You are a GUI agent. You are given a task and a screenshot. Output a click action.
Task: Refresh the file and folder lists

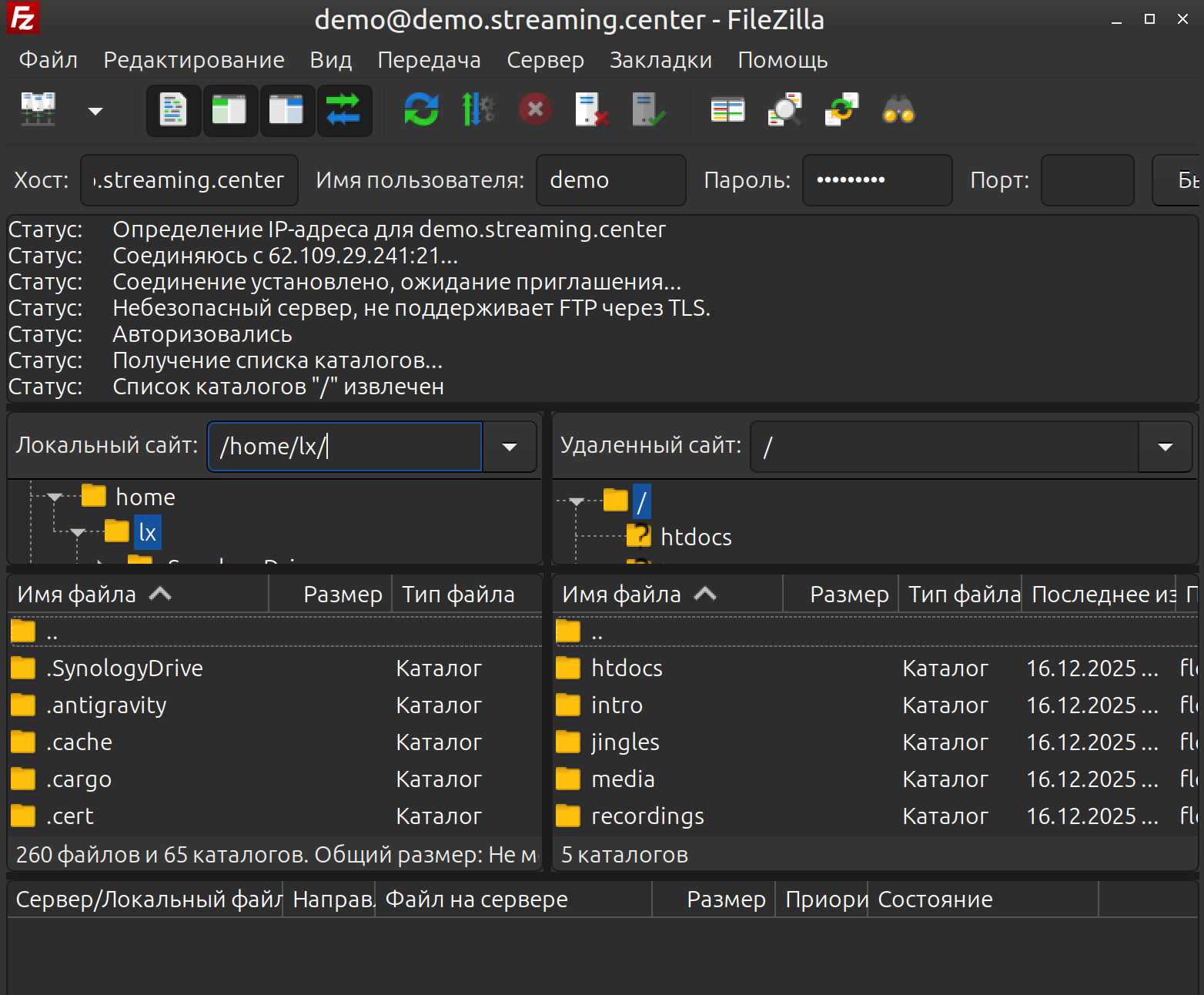click(421, 110)
